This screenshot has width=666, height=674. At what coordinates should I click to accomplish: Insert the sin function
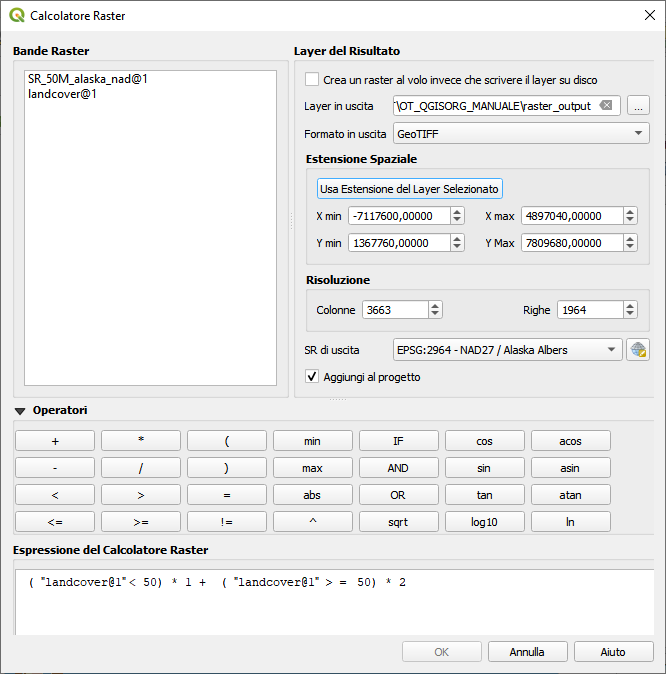485,468
